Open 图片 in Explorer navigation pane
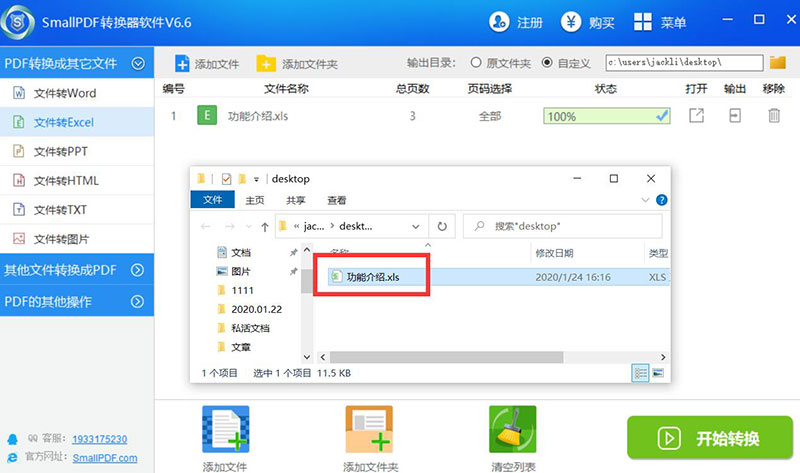The width and height of the screenshot is (800, 473). coord(241,271)
